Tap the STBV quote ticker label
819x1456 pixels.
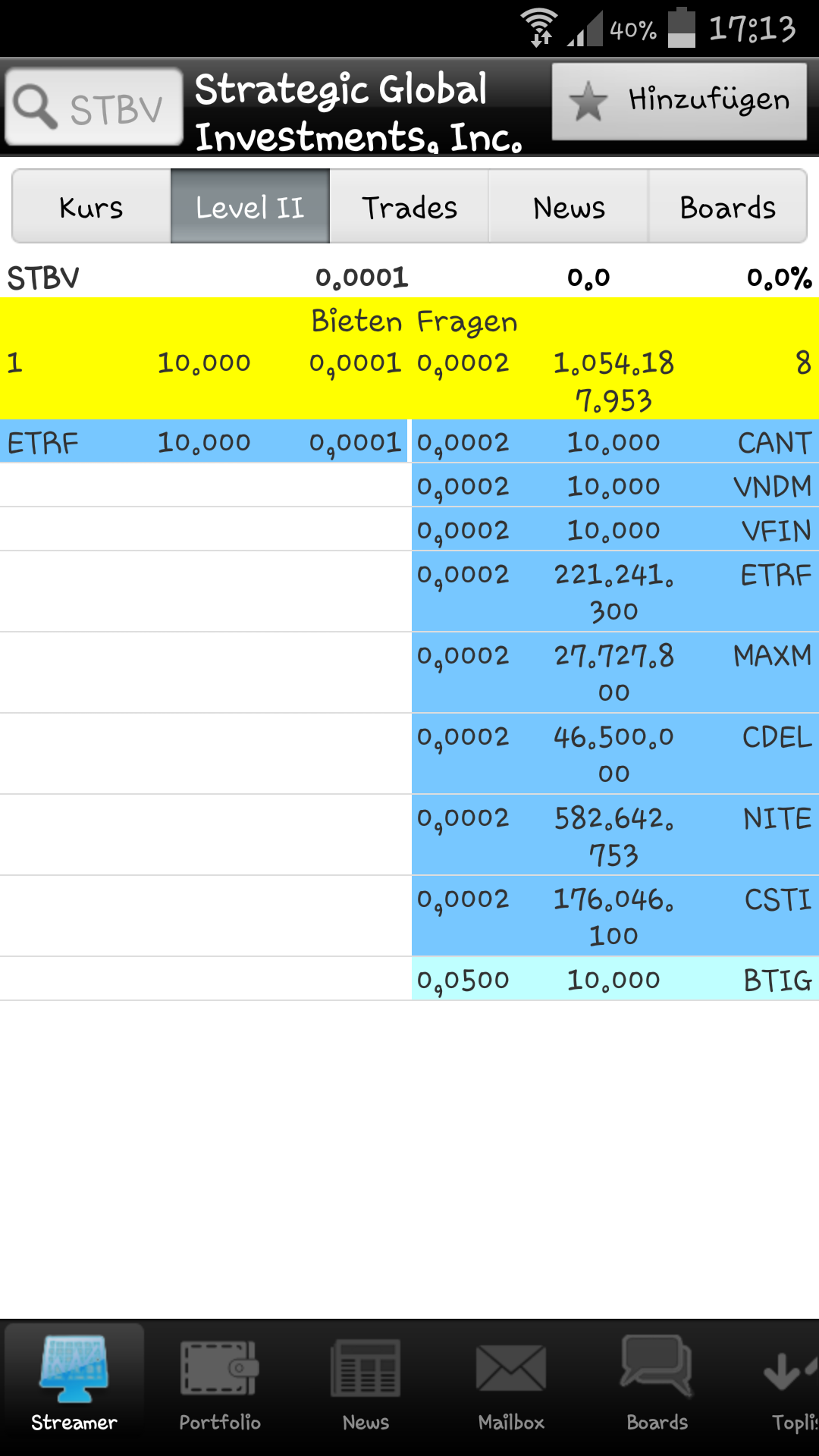pos(43,278)
